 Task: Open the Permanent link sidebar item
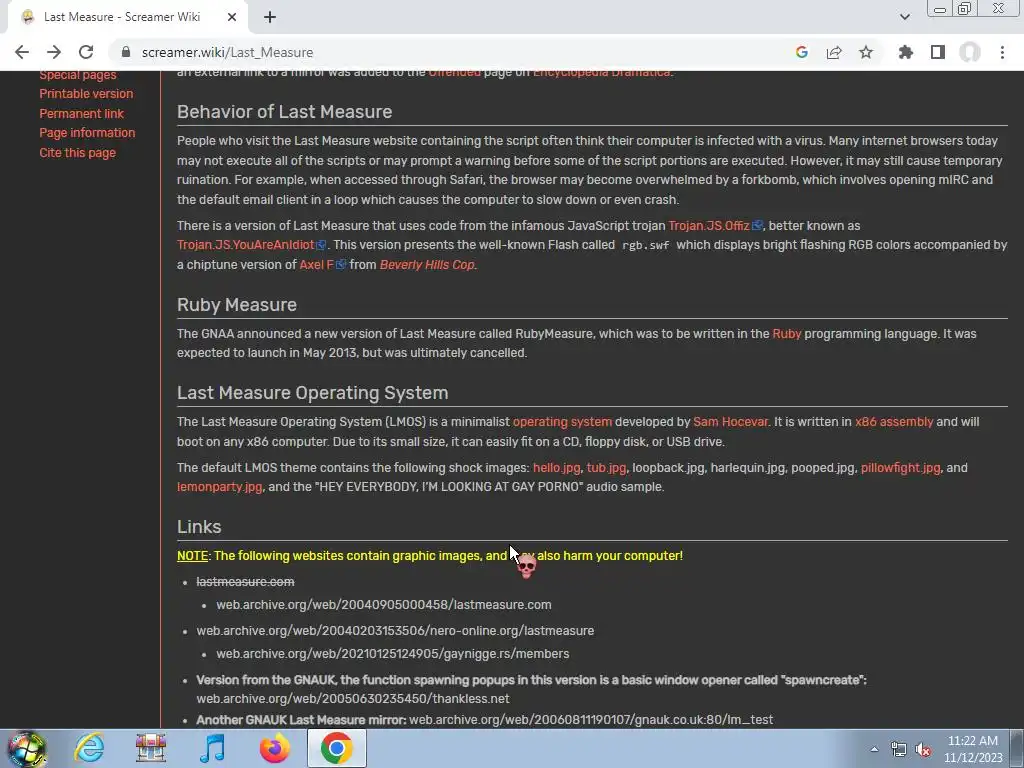click(x=82, y=113)
